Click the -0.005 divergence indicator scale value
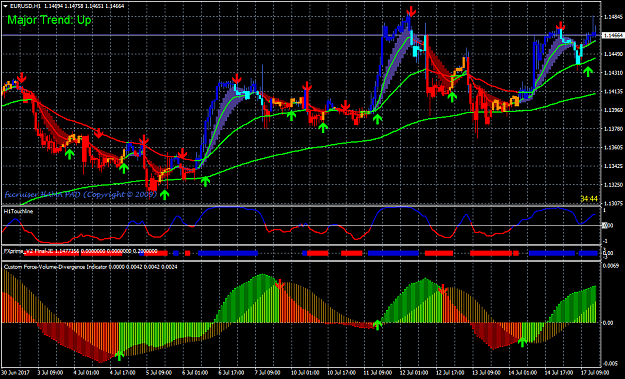The height and width of the screenshot is (379, 625). click(611, 363)
